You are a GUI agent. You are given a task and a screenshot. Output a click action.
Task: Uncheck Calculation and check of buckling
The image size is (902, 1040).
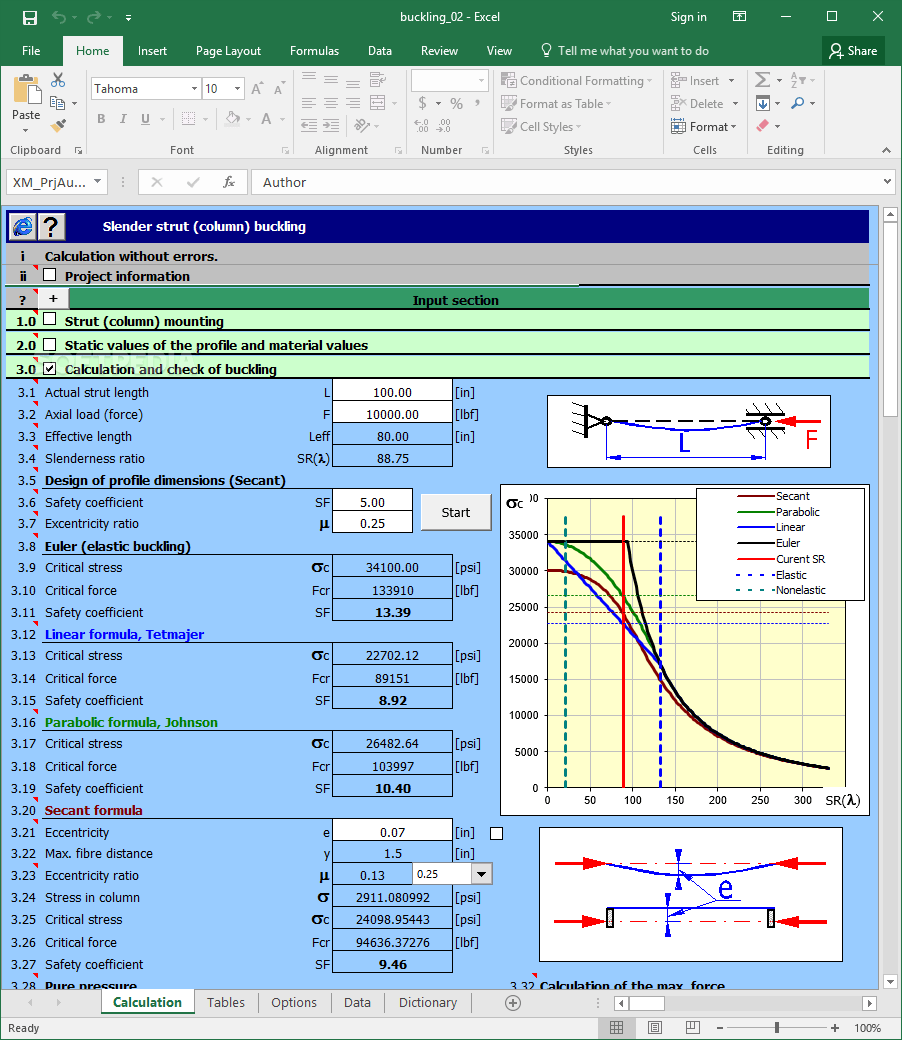(50, 368)
